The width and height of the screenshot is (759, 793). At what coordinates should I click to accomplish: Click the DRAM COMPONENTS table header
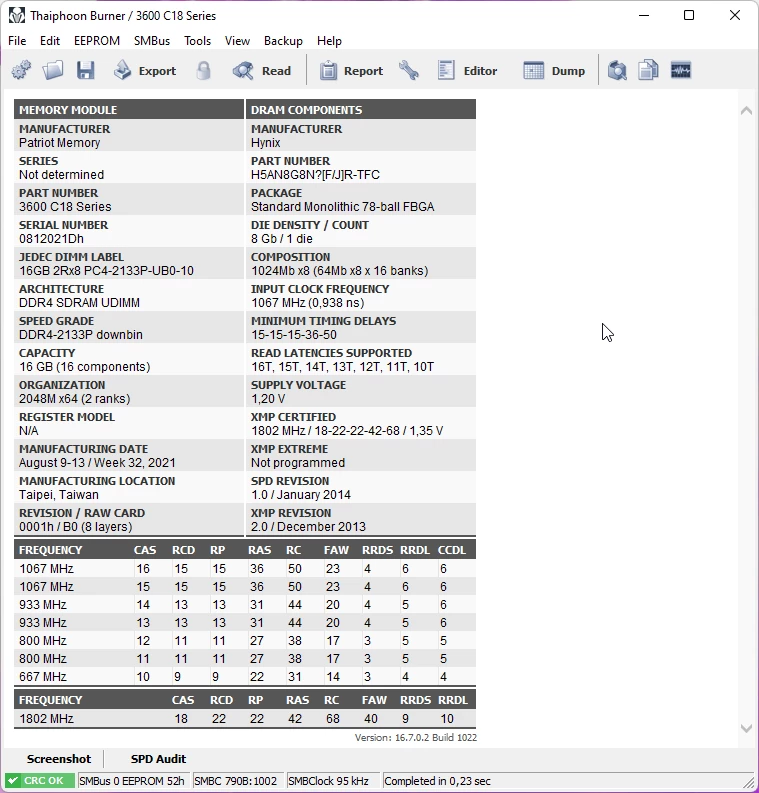point(361,110)
